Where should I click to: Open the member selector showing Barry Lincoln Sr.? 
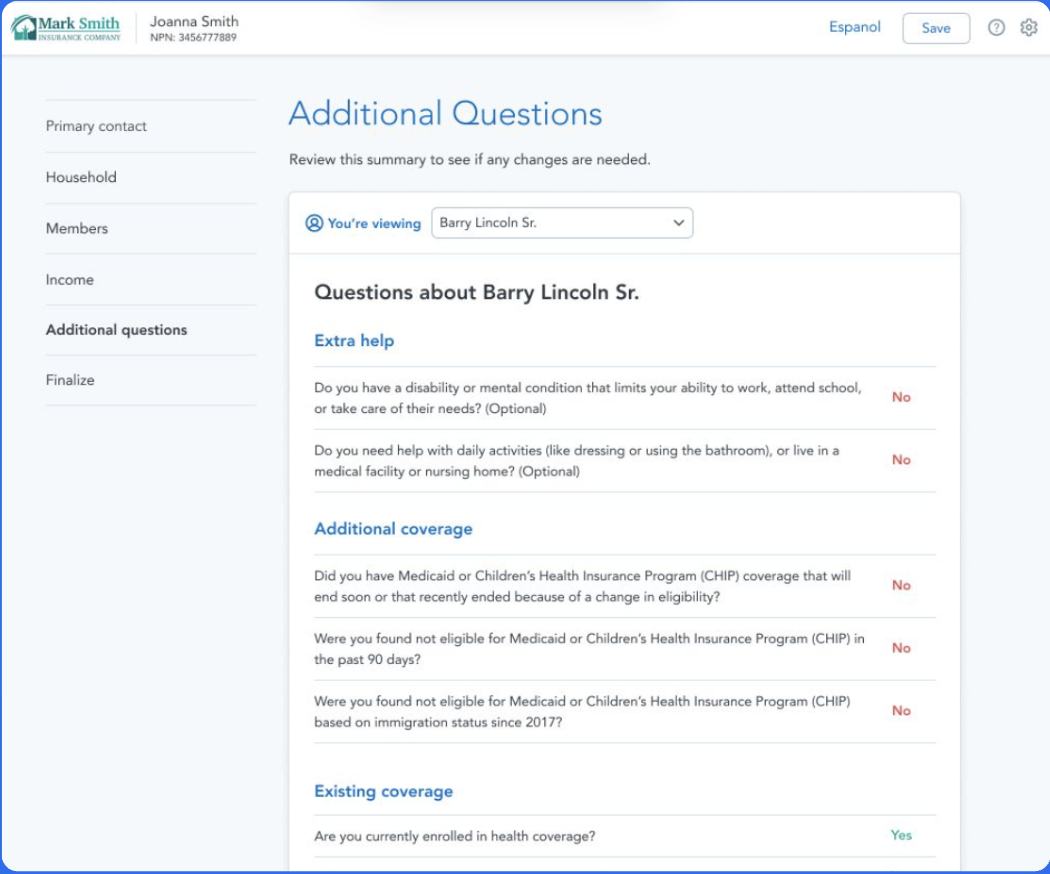(x=560, y=223)
